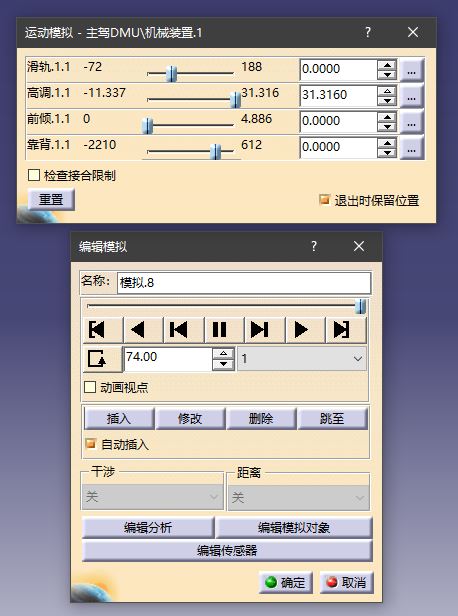Screen dimensions: 458x616
Task: Open 编辑模拟对象
Action: tap(293, 528)
